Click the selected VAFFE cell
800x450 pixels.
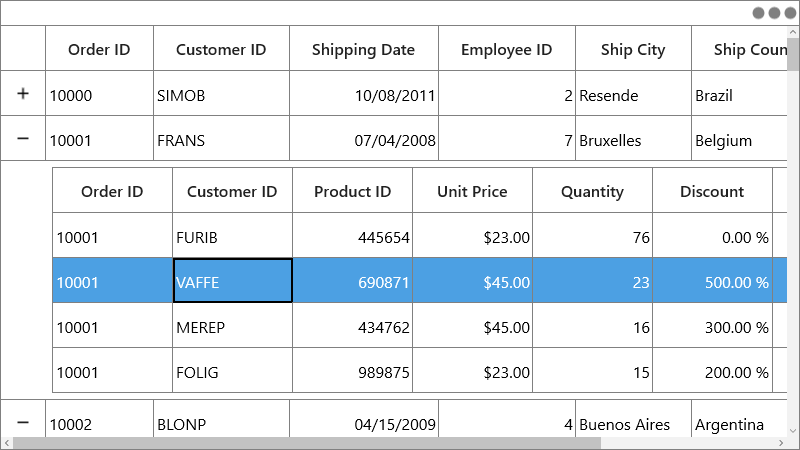232,280
